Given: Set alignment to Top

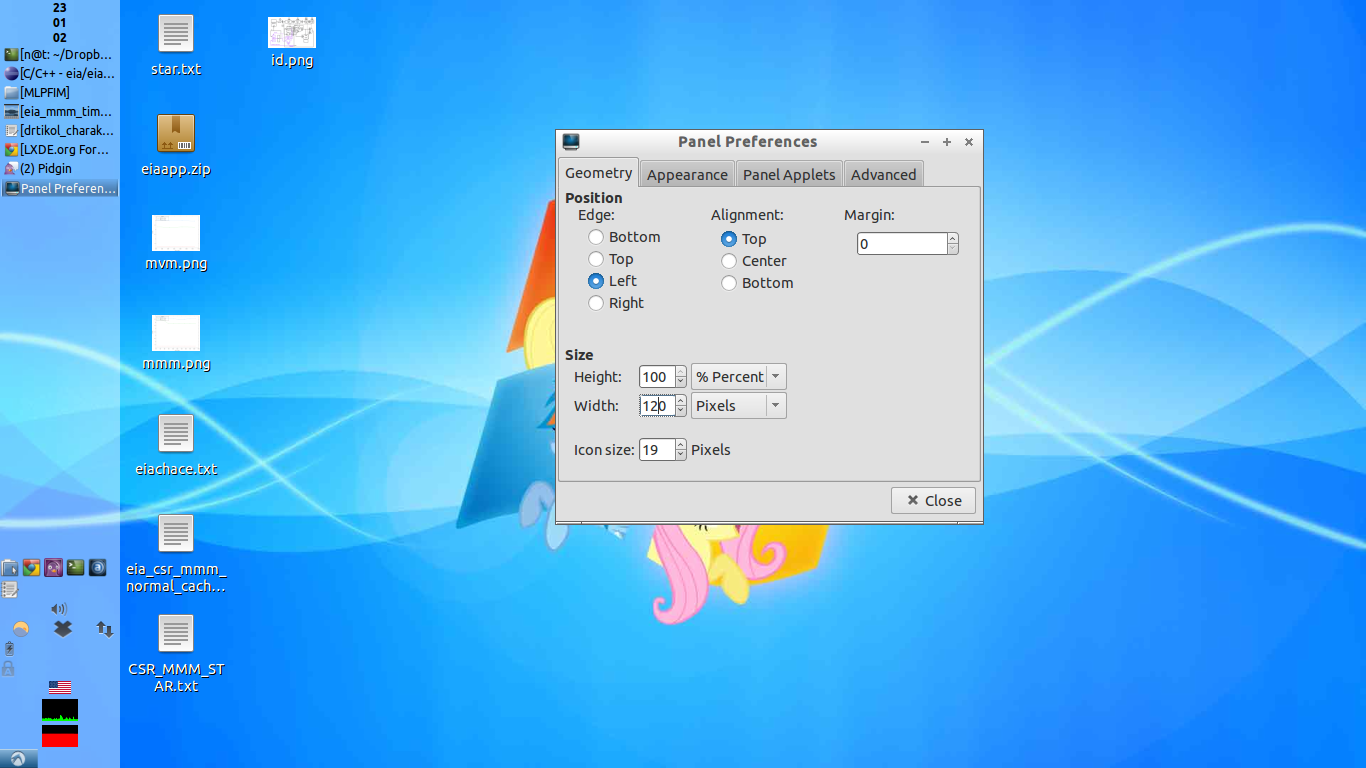Looking at the screenshot, I should pyautogui.click(x=729, y=239).
